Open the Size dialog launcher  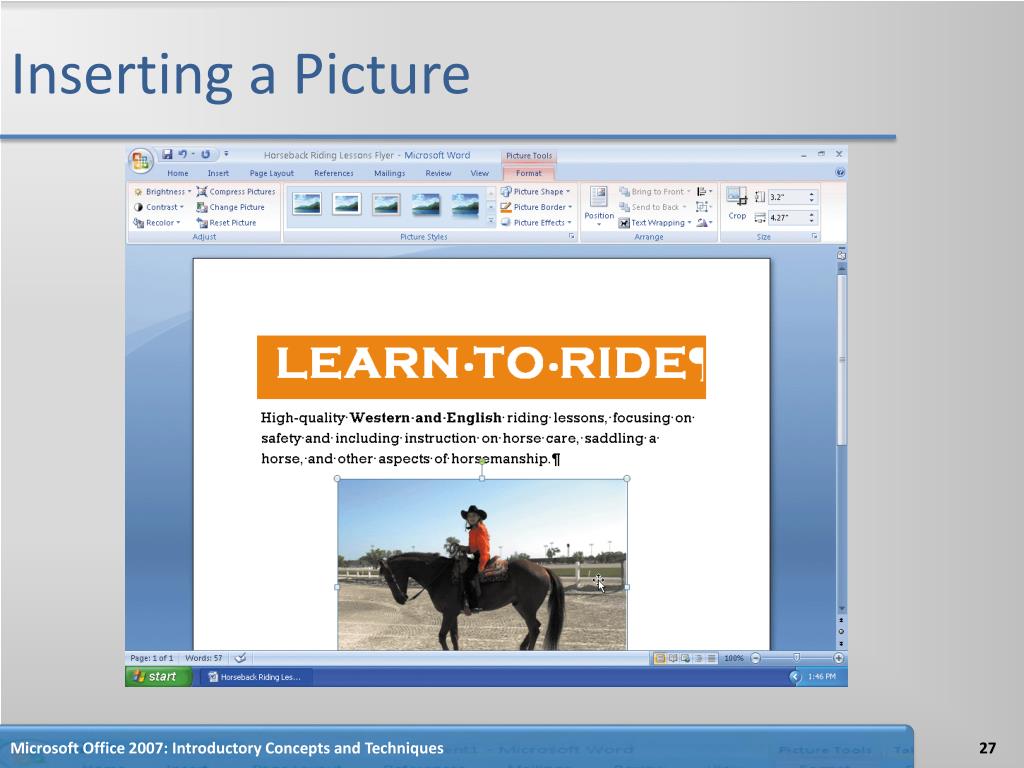tap(815, 236)
